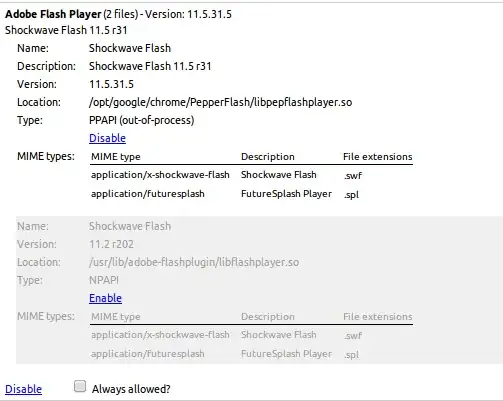Disable Adobe Flash Player entirely via bottom link

pyautogui.click(x=23, y=389)
